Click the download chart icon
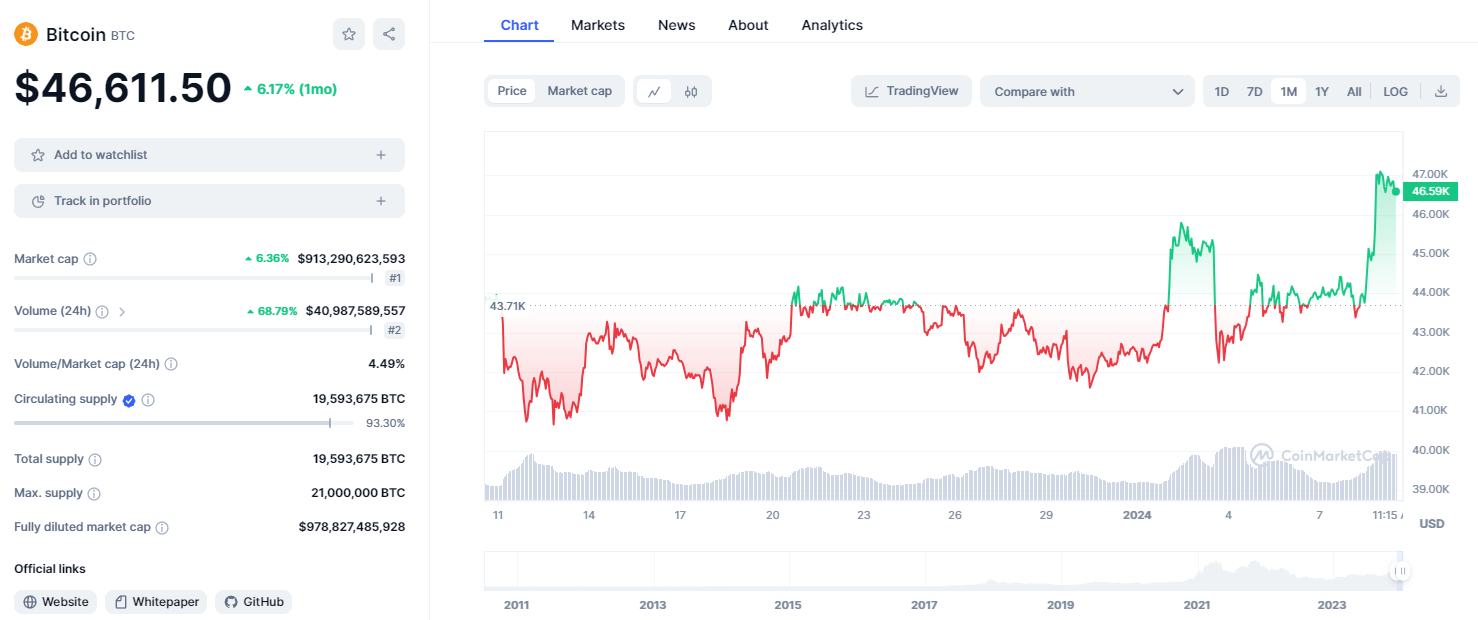Image resolution: width=1478 pixels, height=620 pixels. pos(1440,90)
